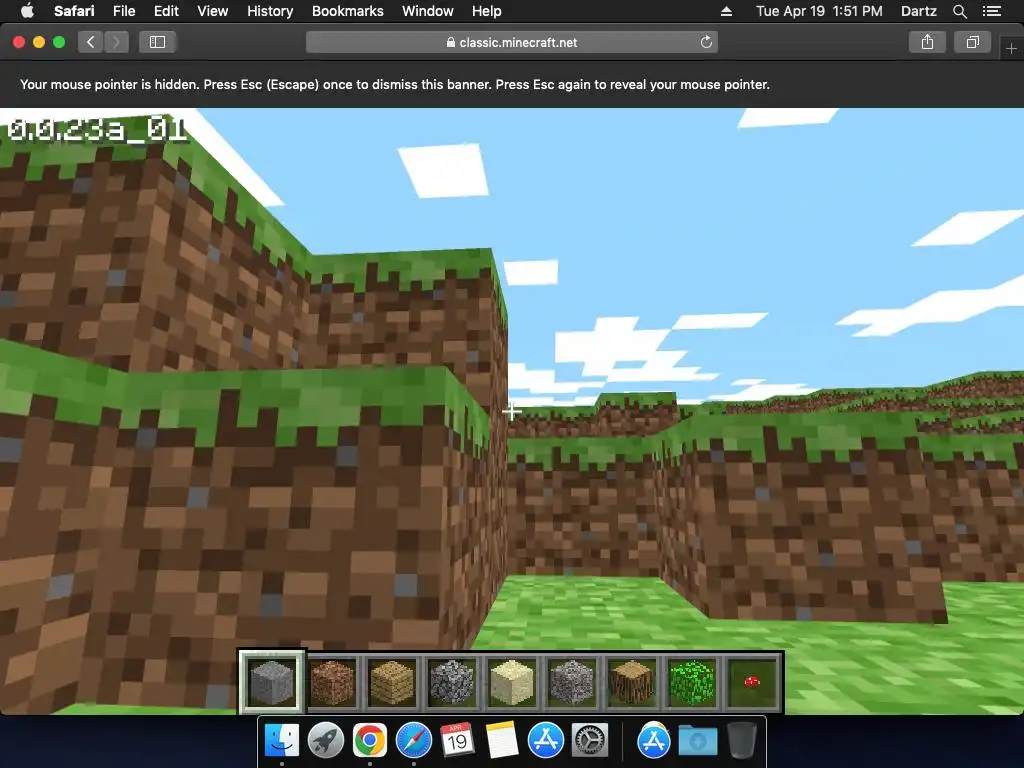Open the History menu
The image size is (1024, 768).
[x=270, y=11]
